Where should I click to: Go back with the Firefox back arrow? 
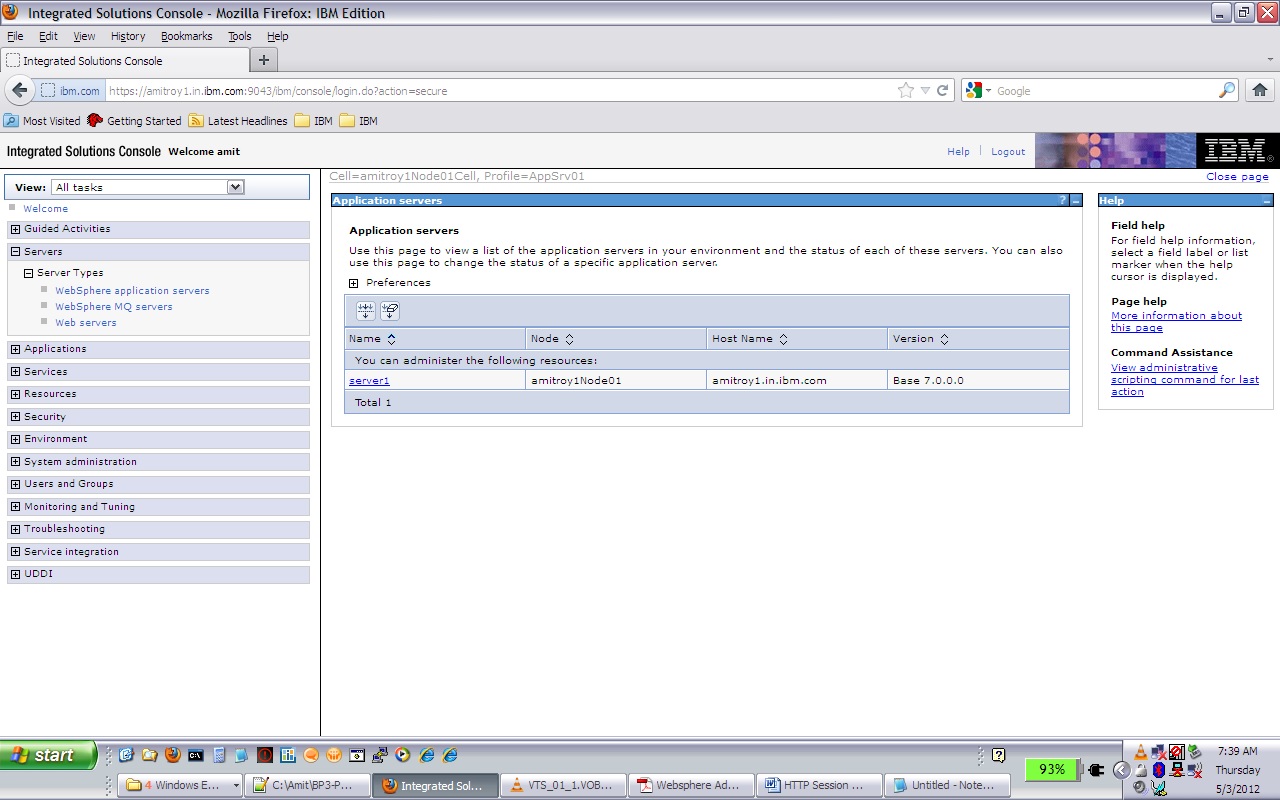coord(18,90)
